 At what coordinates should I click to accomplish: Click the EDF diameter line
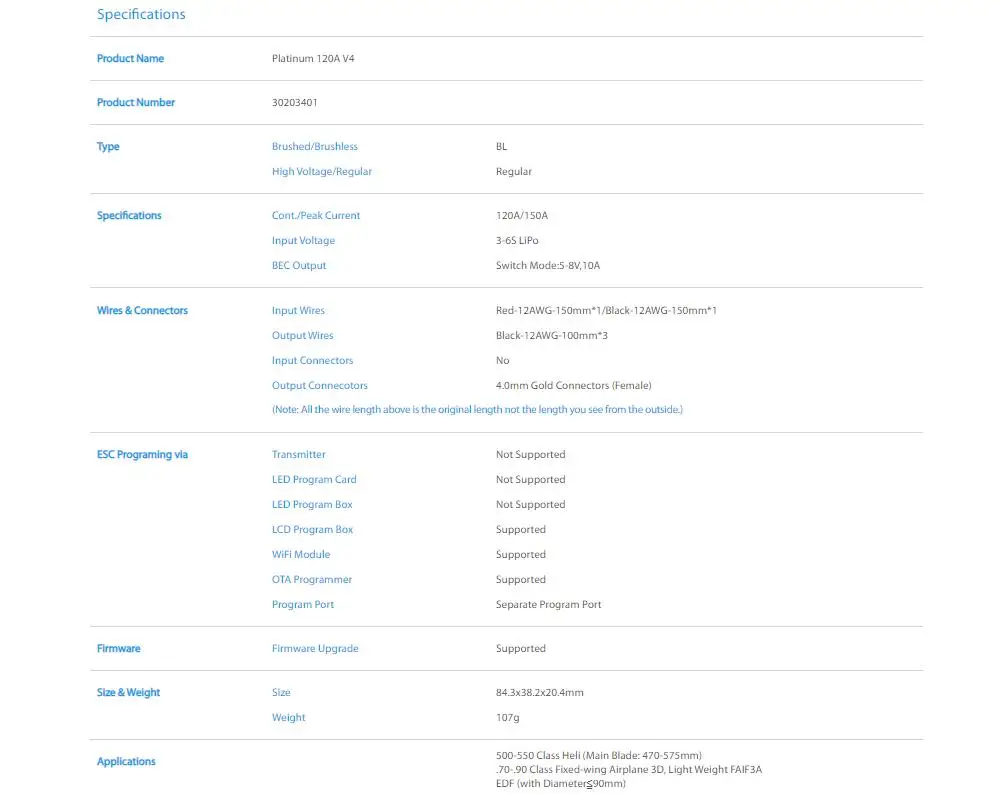click(561, 784)
